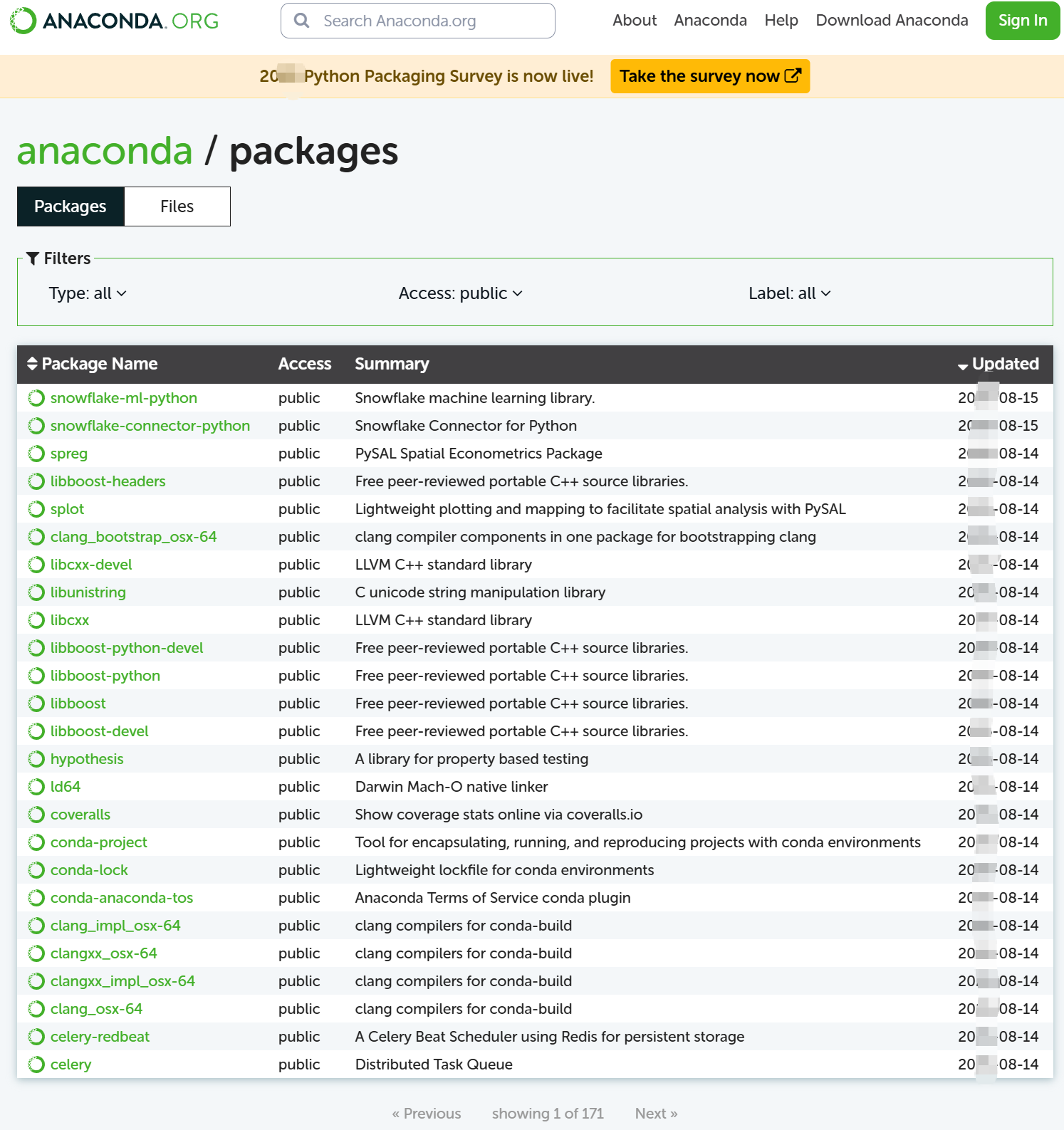The height and width of the screenshot is (1130, 1064).
Task: Go to the Next page of results
Action: click(656, 1114)
